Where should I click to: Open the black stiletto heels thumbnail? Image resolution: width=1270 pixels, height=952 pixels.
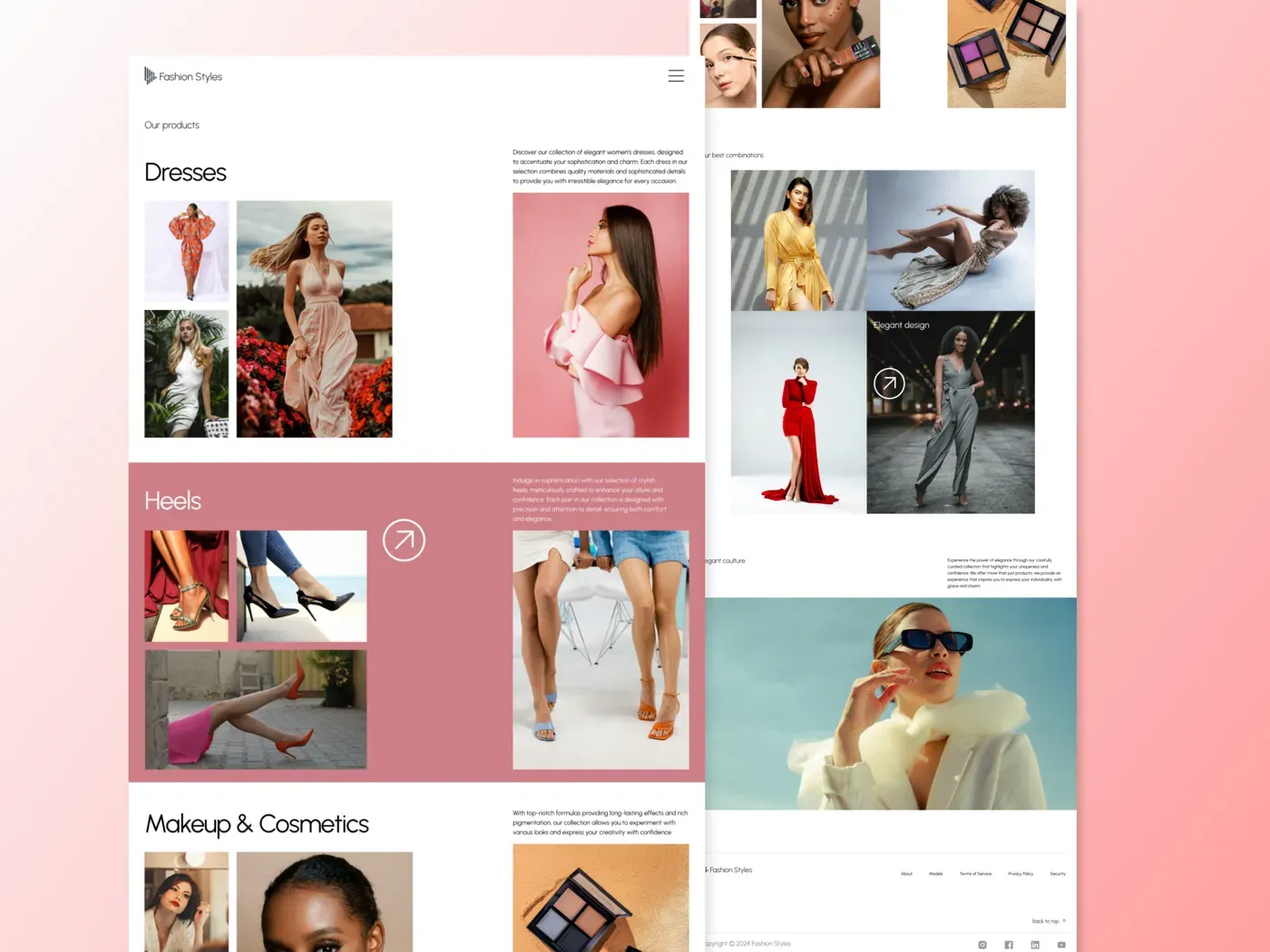(302, 587)
